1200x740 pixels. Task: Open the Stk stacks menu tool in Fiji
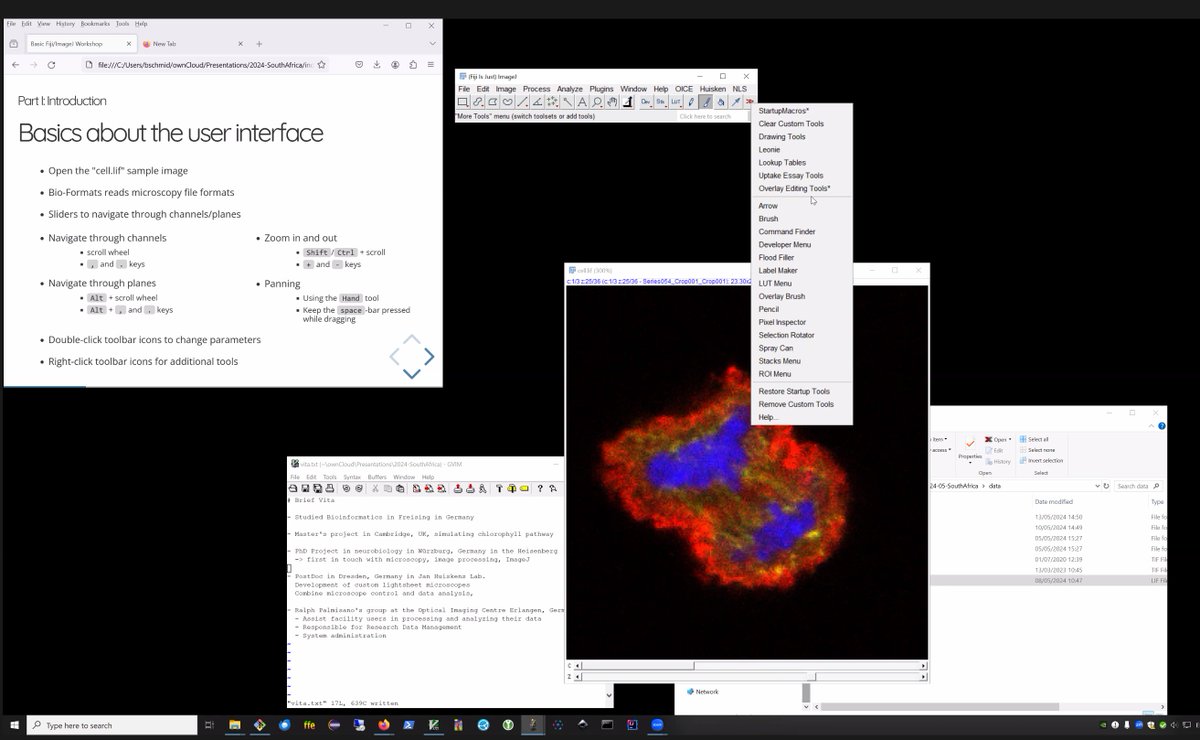coord(660,102)
